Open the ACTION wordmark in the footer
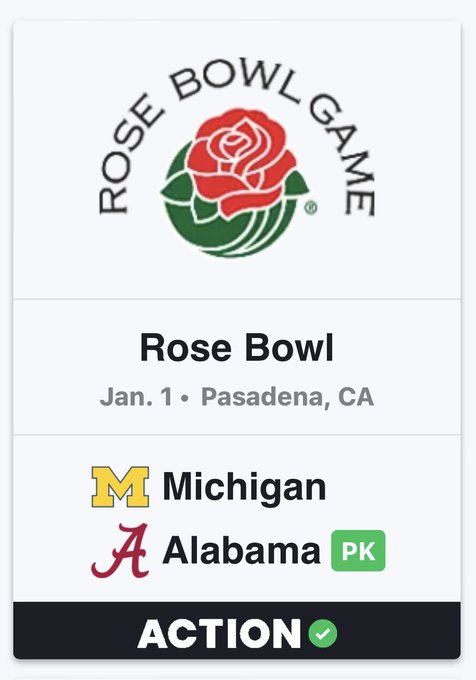The height and width of the screenshot is (680, 476). pos(219,634)
